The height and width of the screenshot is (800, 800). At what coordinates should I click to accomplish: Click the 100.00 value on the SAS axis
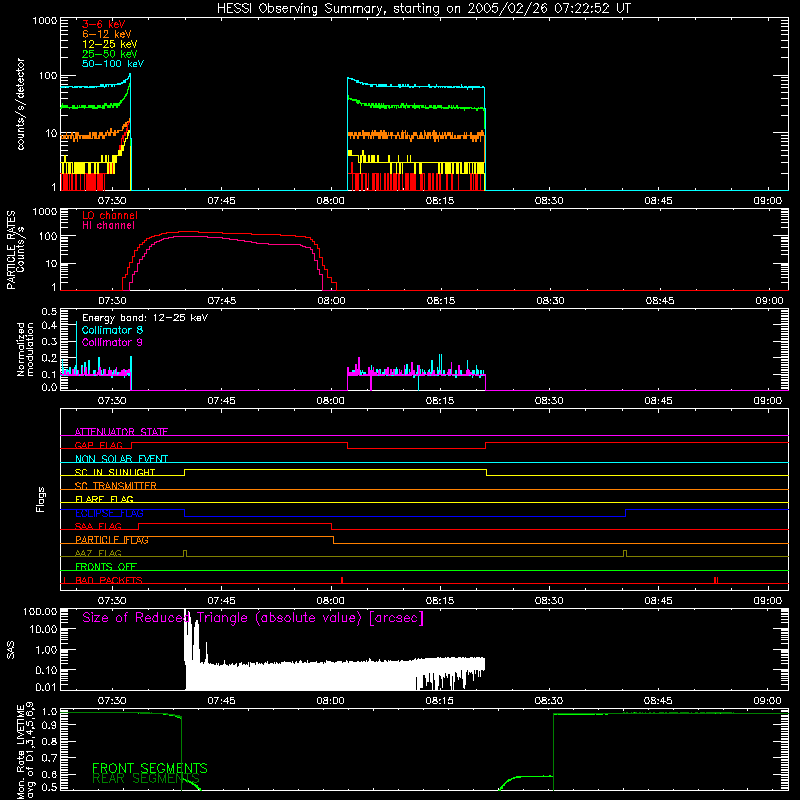point(40,612)
